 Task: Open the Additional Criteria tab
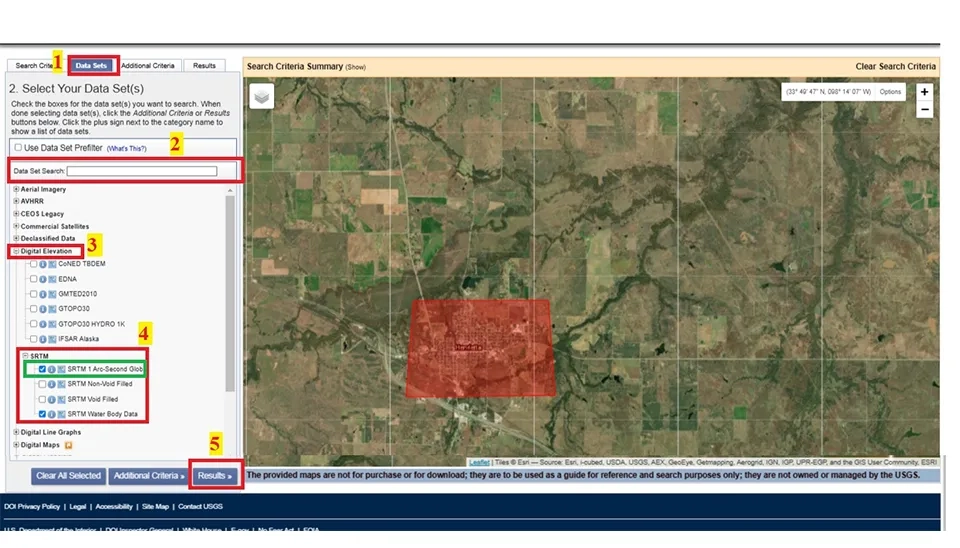[148, 66]
